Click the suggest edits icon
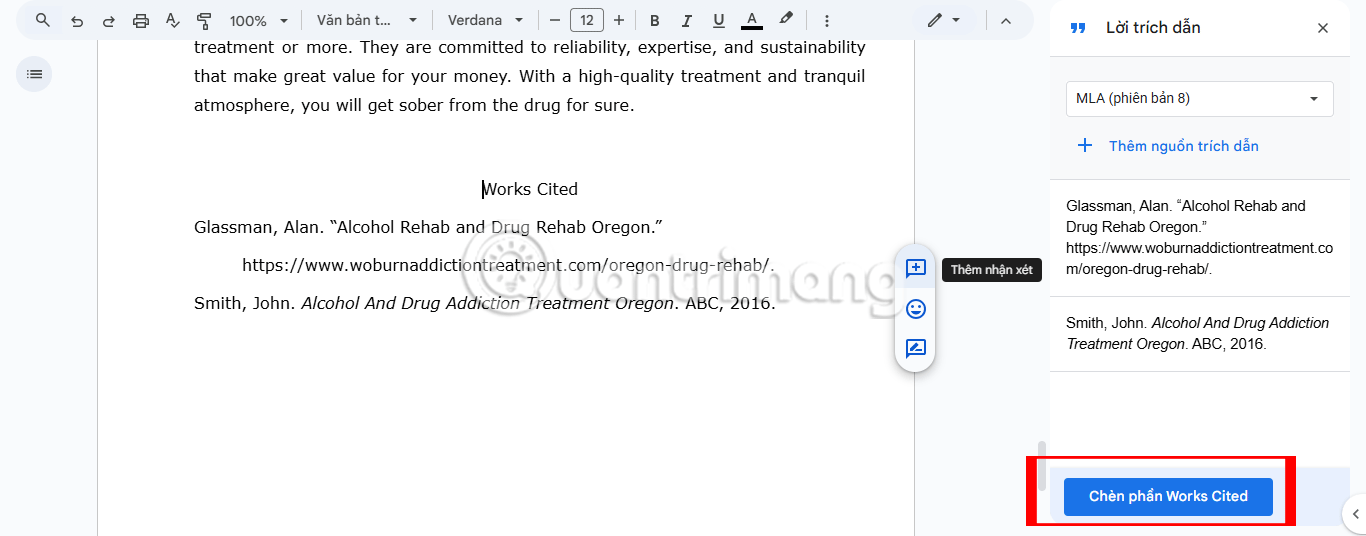The height and width of the screenshot is (536, 1366). click(915, 349)
